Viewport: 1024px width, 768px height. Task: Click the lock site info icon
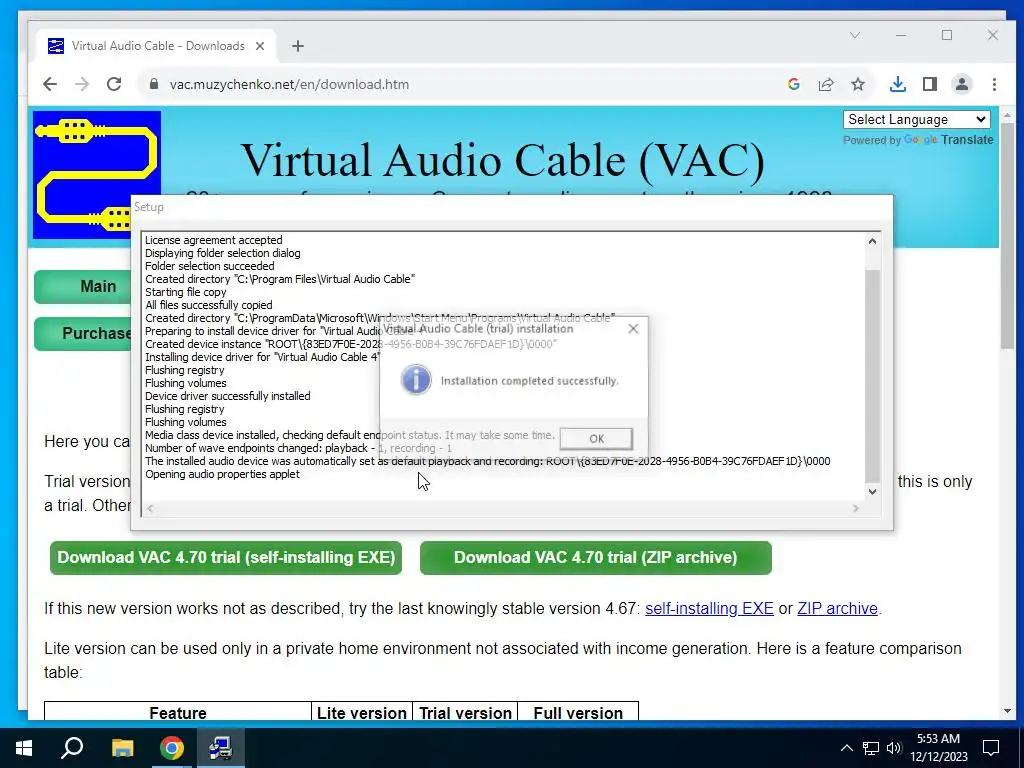[154, 84]
